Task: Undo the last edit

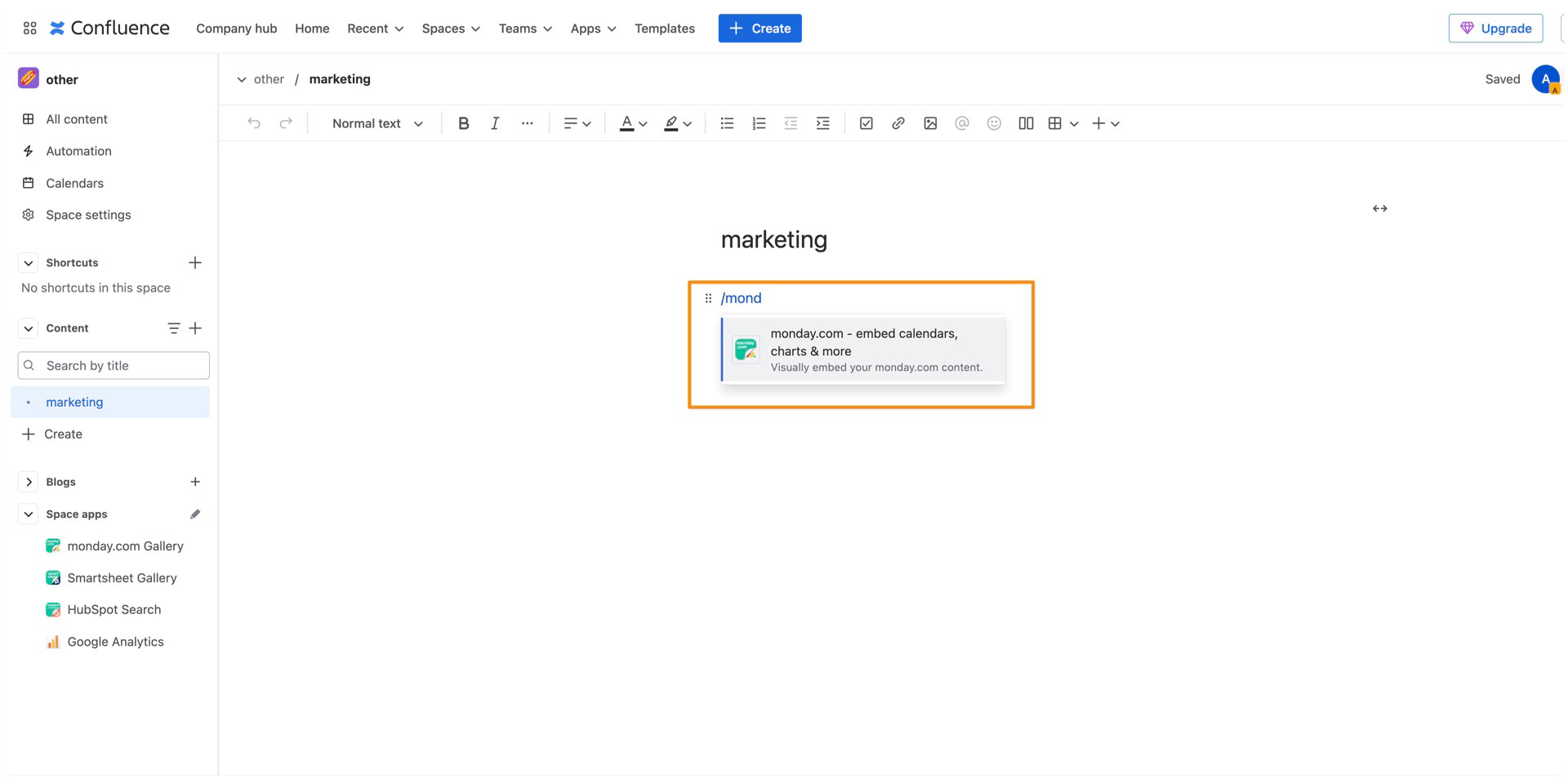Action: point(254,123)
